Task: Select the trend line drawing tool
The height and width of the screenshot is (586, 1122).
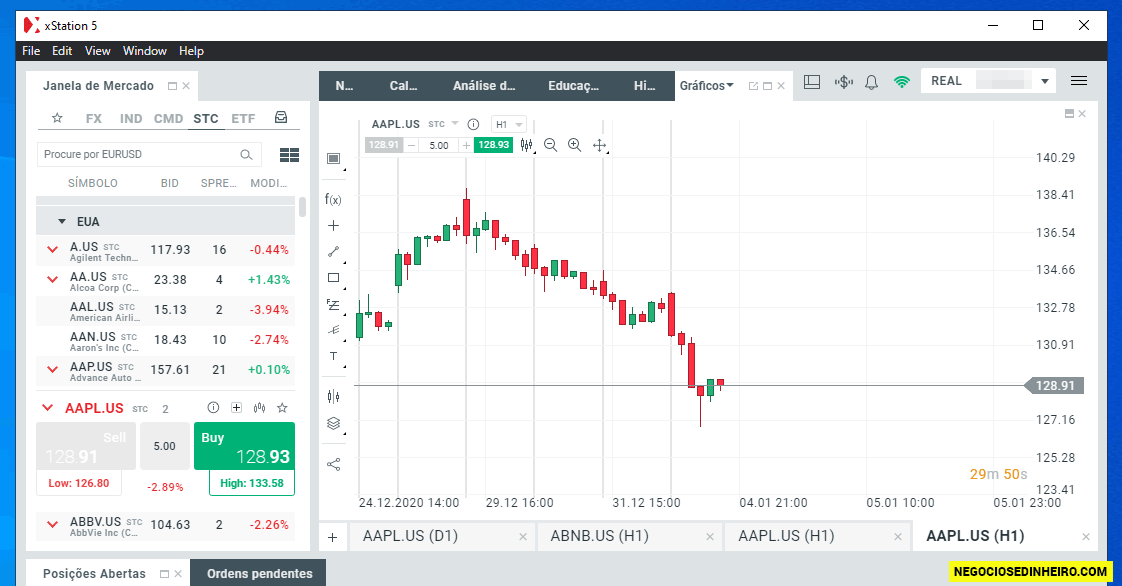Action: pos(333,251)
